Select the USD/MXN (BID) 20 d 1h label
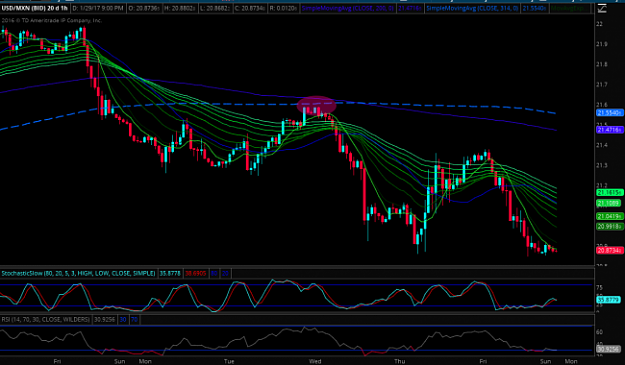This screenshot has height=365, width=625. (34, 8)
